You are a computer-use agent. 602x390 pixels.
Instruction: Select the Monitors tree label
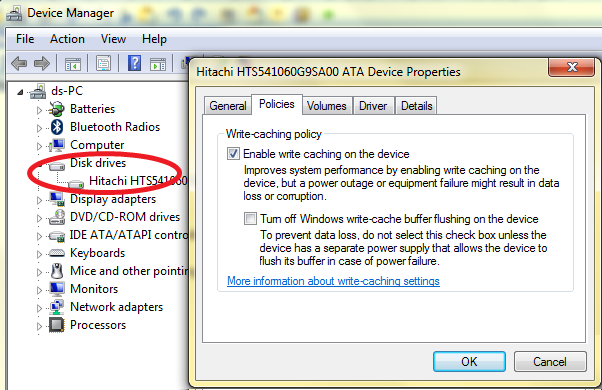click(94, 289)
